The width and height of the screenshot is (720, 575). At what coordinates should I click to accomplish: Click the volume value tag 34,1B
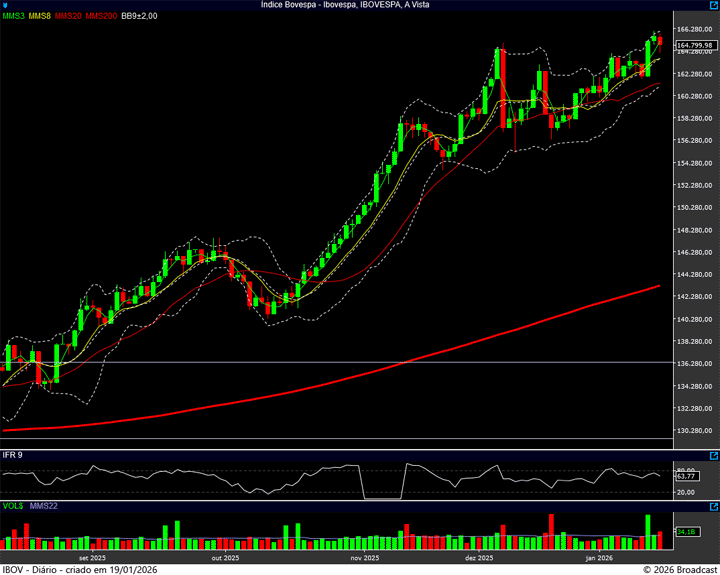(x=686, y=532)
